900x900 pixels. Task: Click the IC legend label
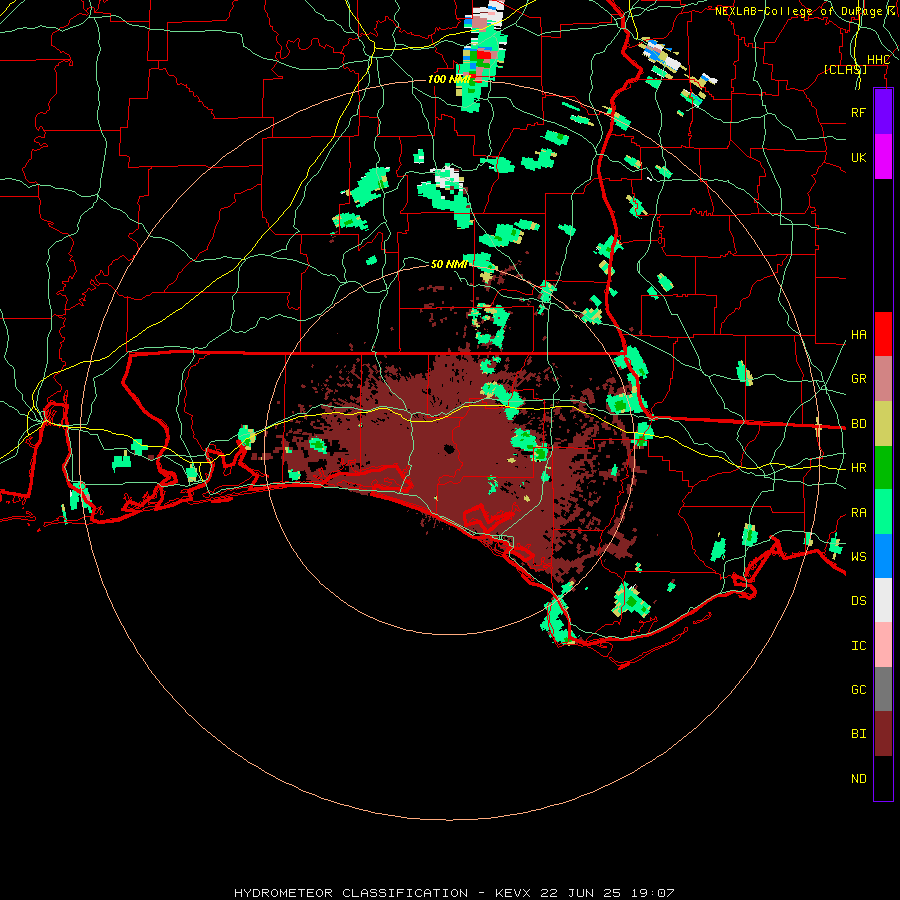coord(859,646)
